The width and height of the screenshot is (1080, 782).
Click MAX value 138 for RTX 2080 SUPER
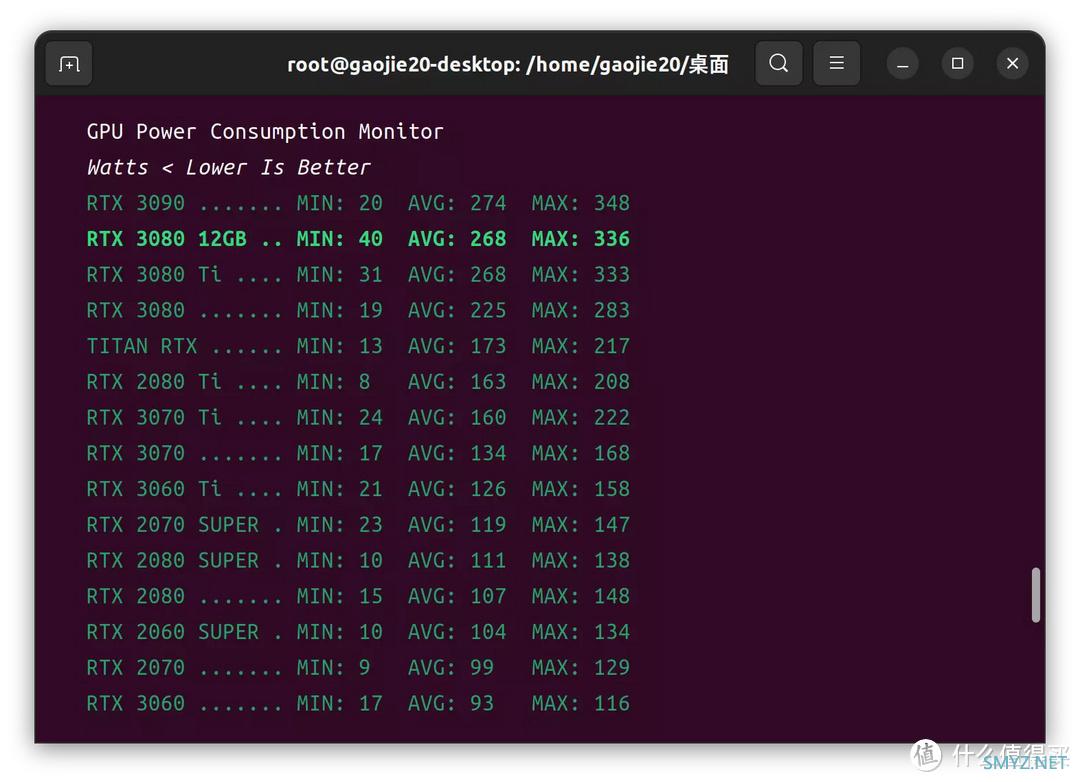[612, 561]
